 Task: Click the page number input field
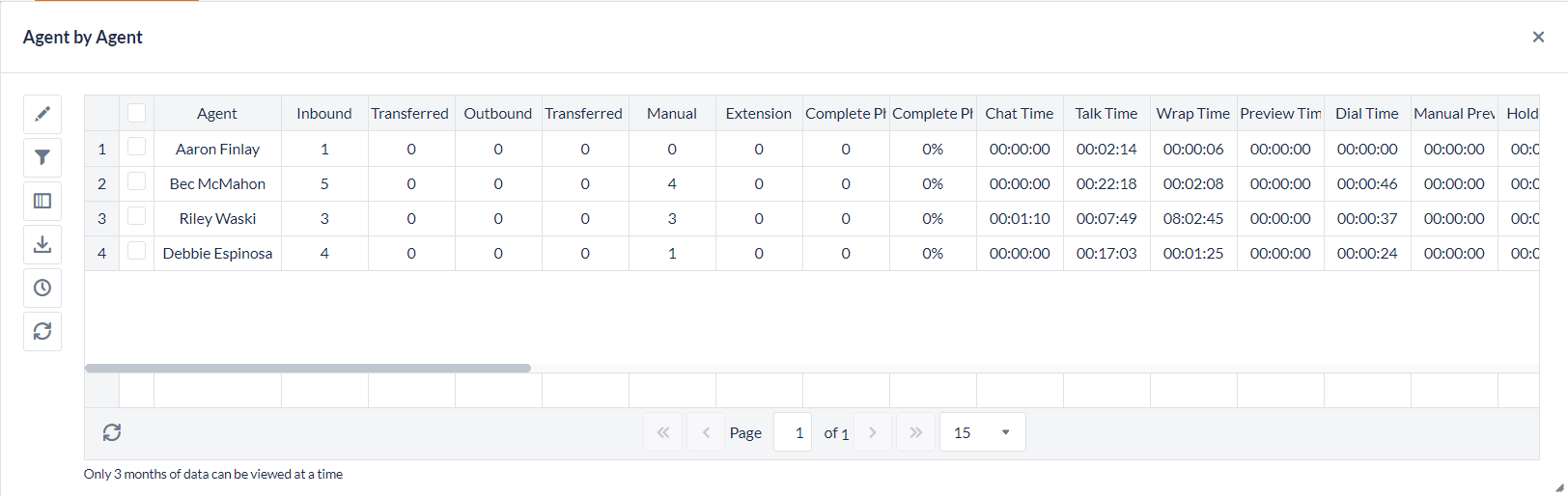point(793,432)
